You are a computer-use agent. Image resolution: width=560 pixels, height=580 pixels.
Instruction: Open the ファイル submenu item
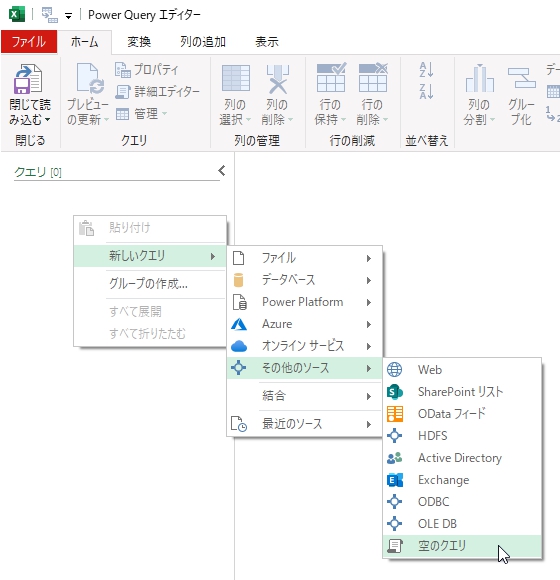coord(304,258)
